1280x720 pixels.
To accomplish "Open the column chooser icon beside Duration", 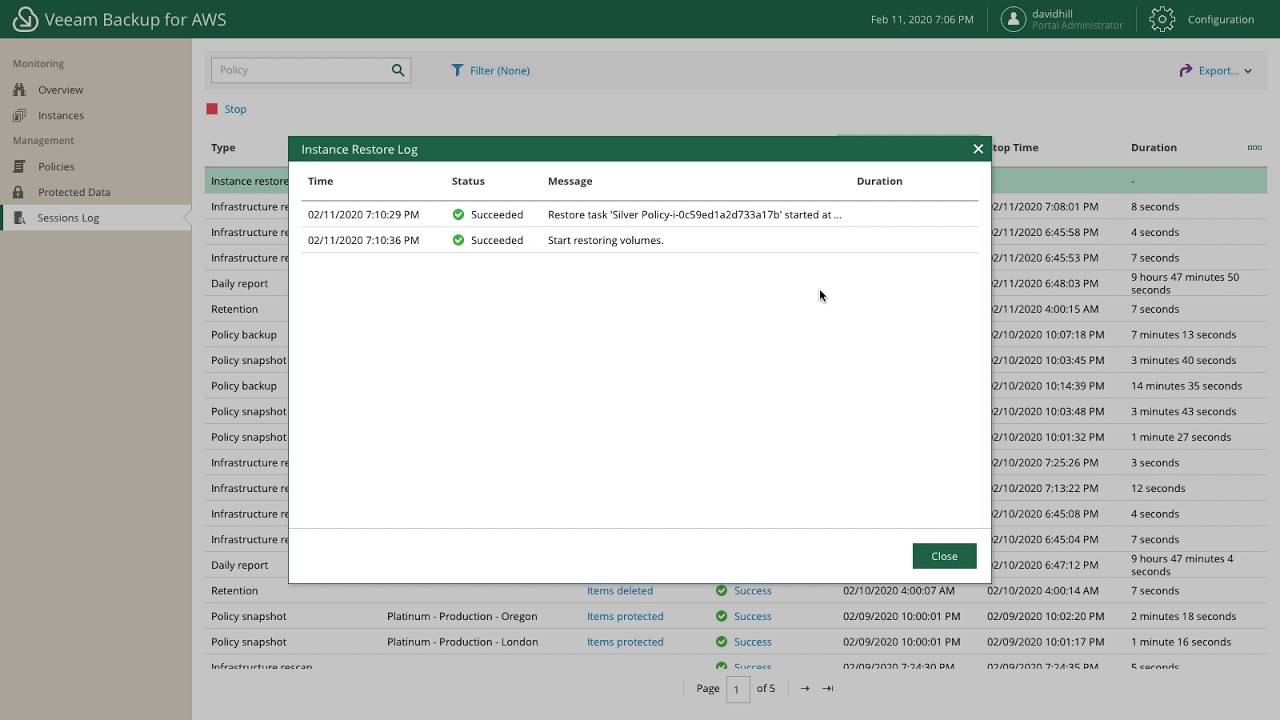I will tap(1254, 148).
